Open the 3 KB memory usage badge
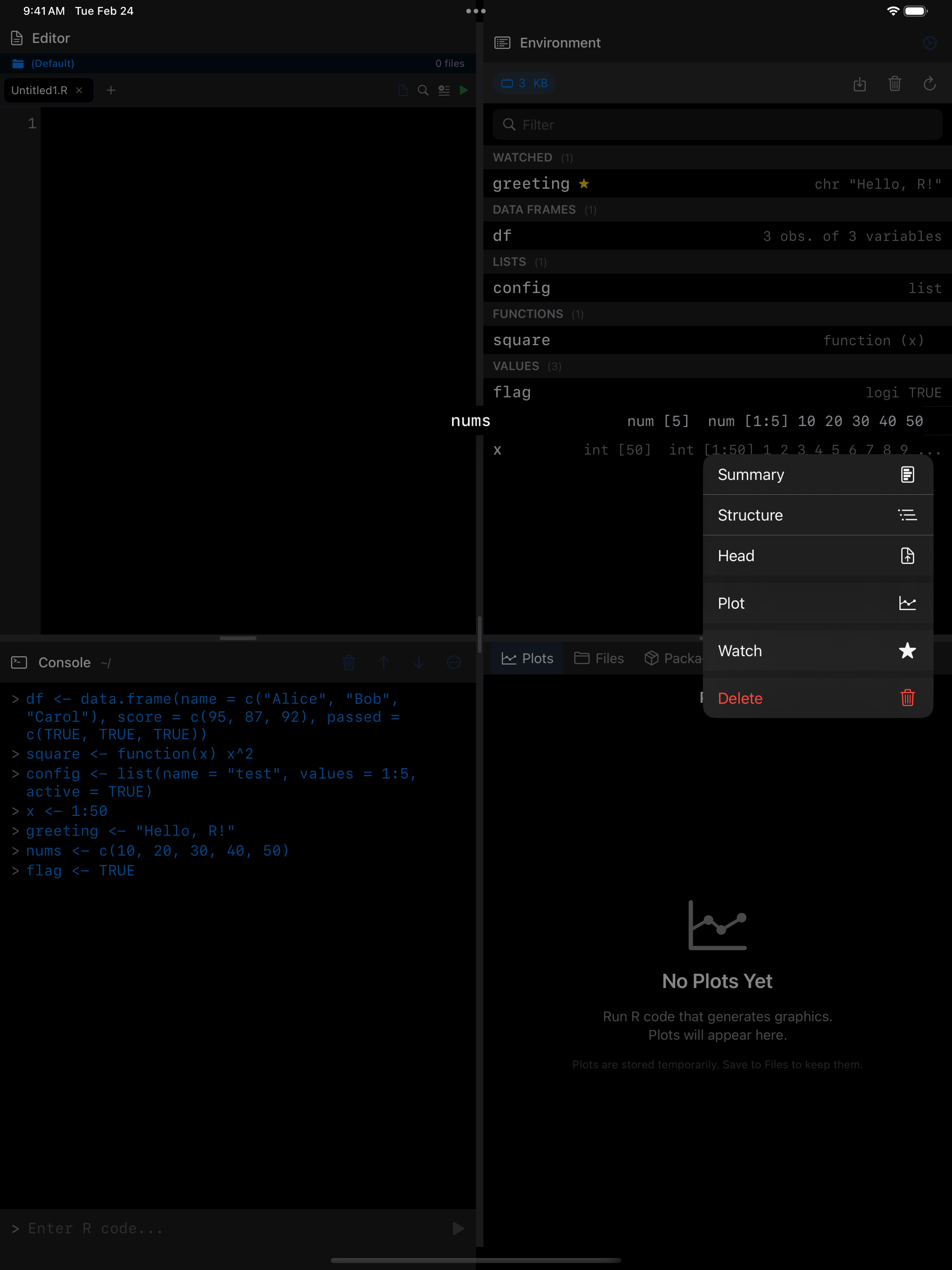Image resolution: width=952 pixels, height=1270 pixels. [524, 83]
